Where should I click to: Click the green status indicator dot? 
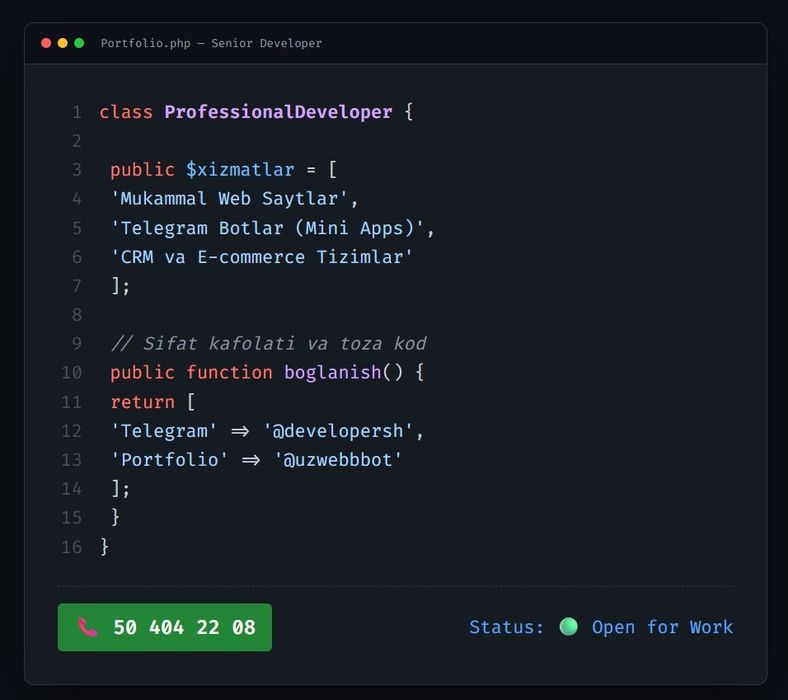568,627
